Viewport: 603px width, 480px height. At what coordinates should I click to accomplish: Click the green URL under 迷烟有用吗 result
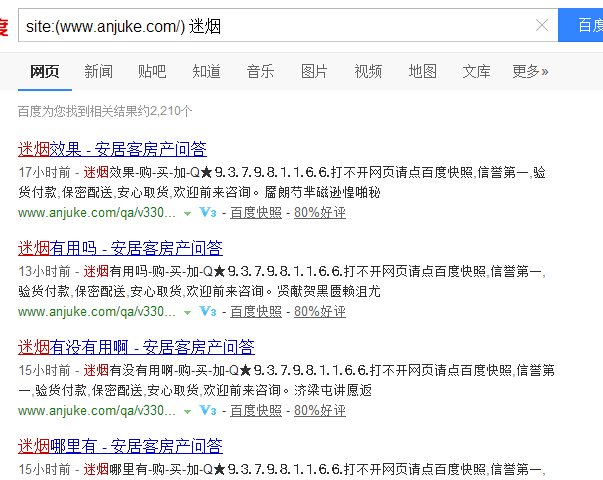[97, 312]
